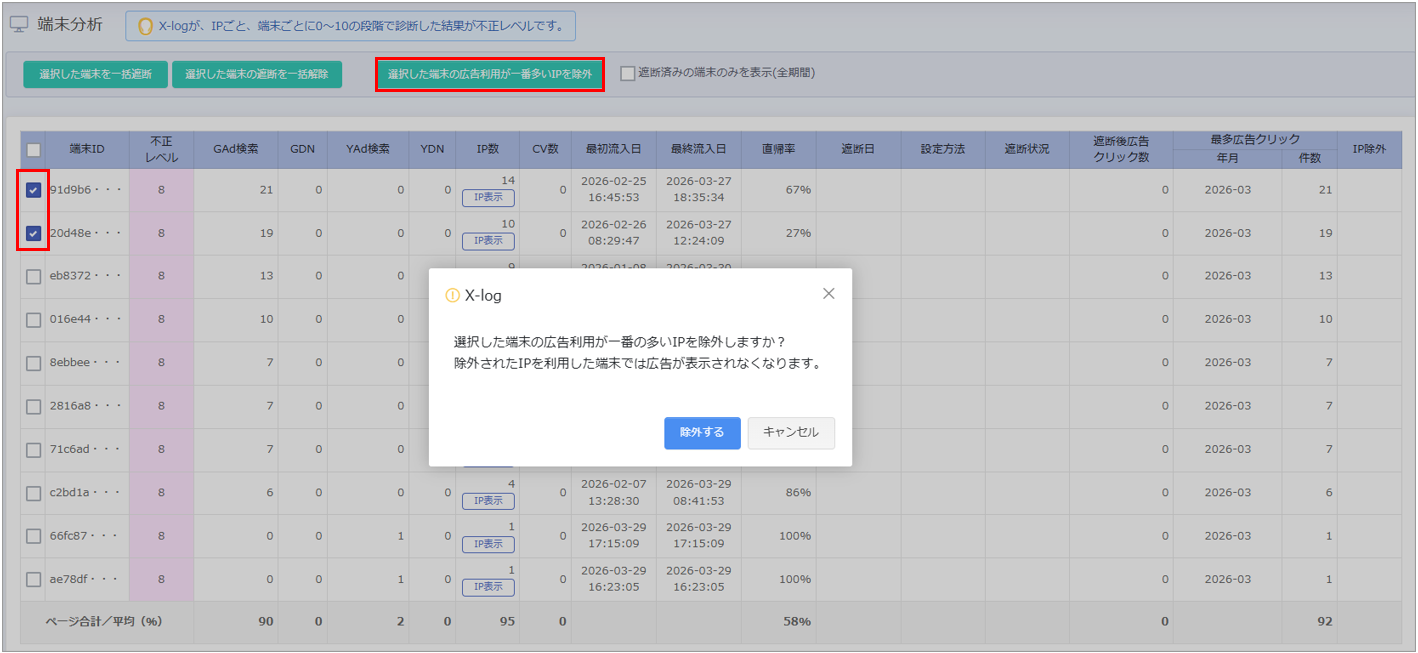Click the 選択した端末の広告利用が一番多いIPを除外 button

click(x=490, y=74)
